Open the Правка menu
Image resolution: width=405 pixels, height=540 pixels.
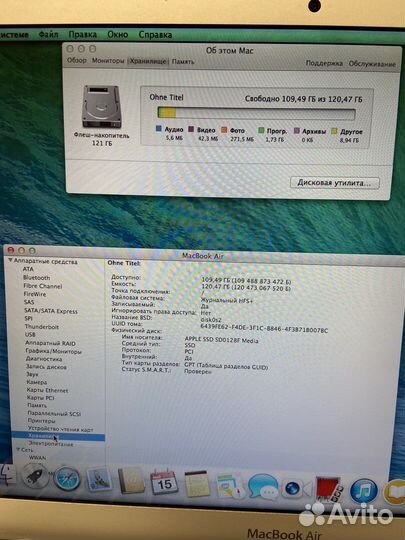click(x=83, y=35)
